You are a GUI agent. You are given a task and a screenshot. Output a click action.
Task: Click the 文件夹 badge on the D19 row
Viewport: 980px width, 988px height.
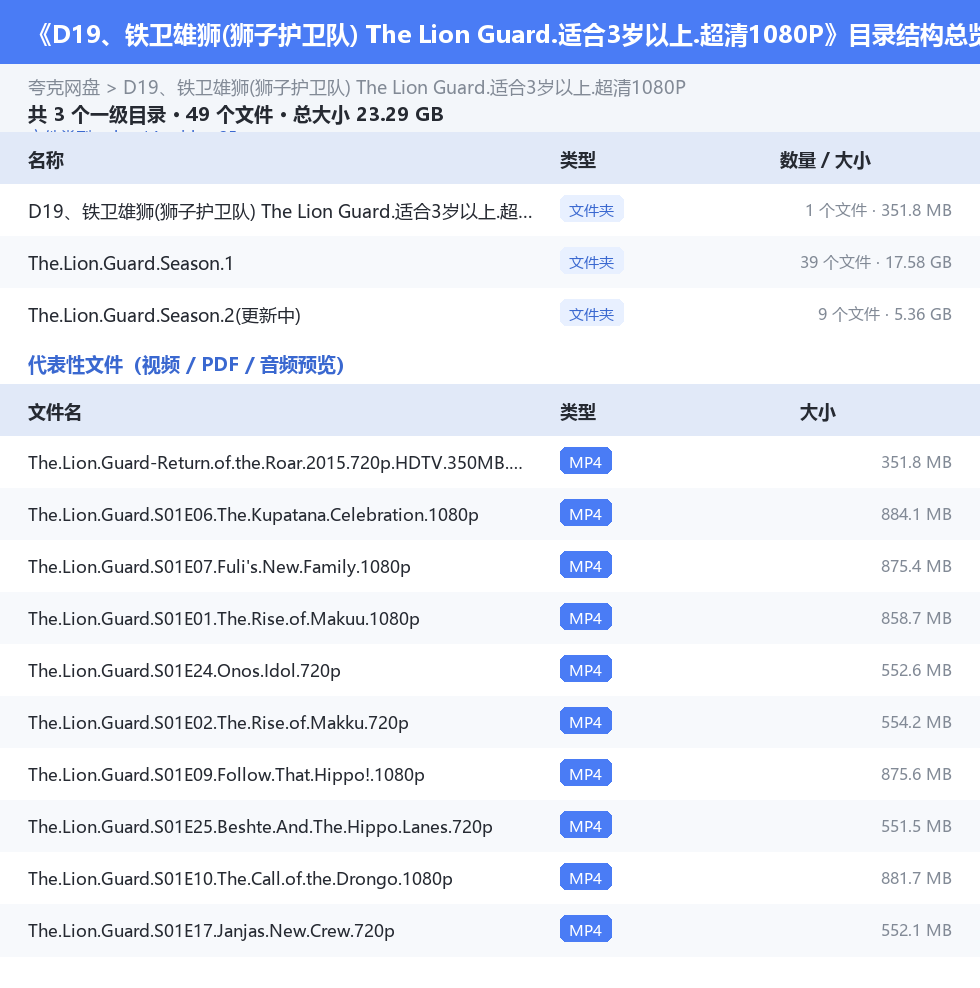[591, 210]
